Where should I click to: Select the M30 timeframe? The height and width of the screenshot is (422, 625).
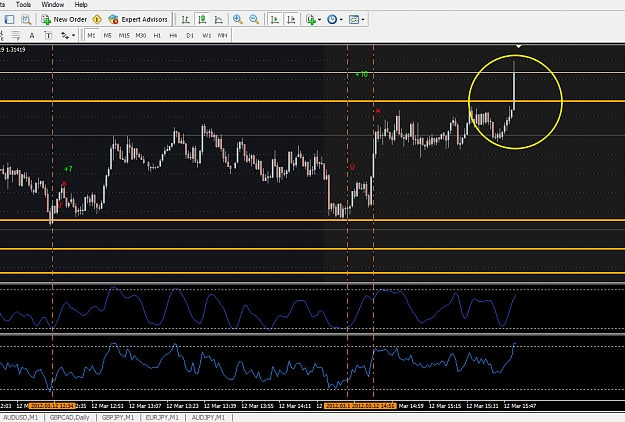pos(141,35)
